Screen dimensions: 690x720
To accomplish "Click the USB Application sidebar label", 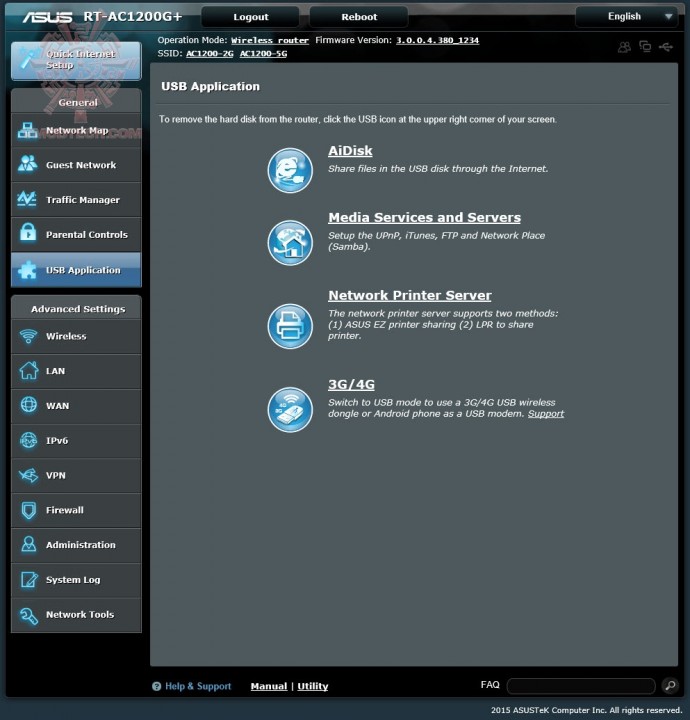I will (83, 270).
